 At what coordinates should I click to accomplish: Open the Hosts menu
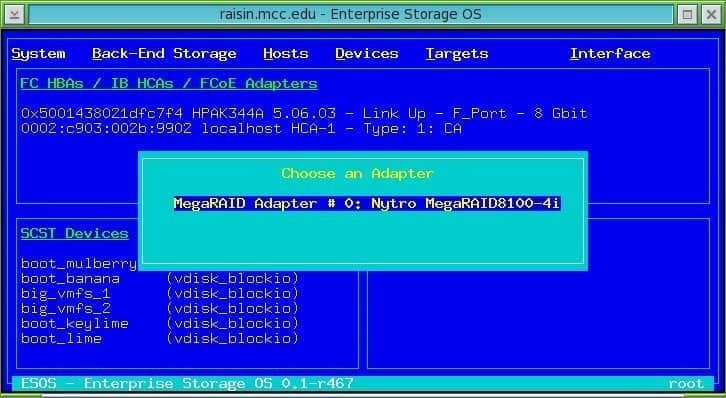pos(286,54)
